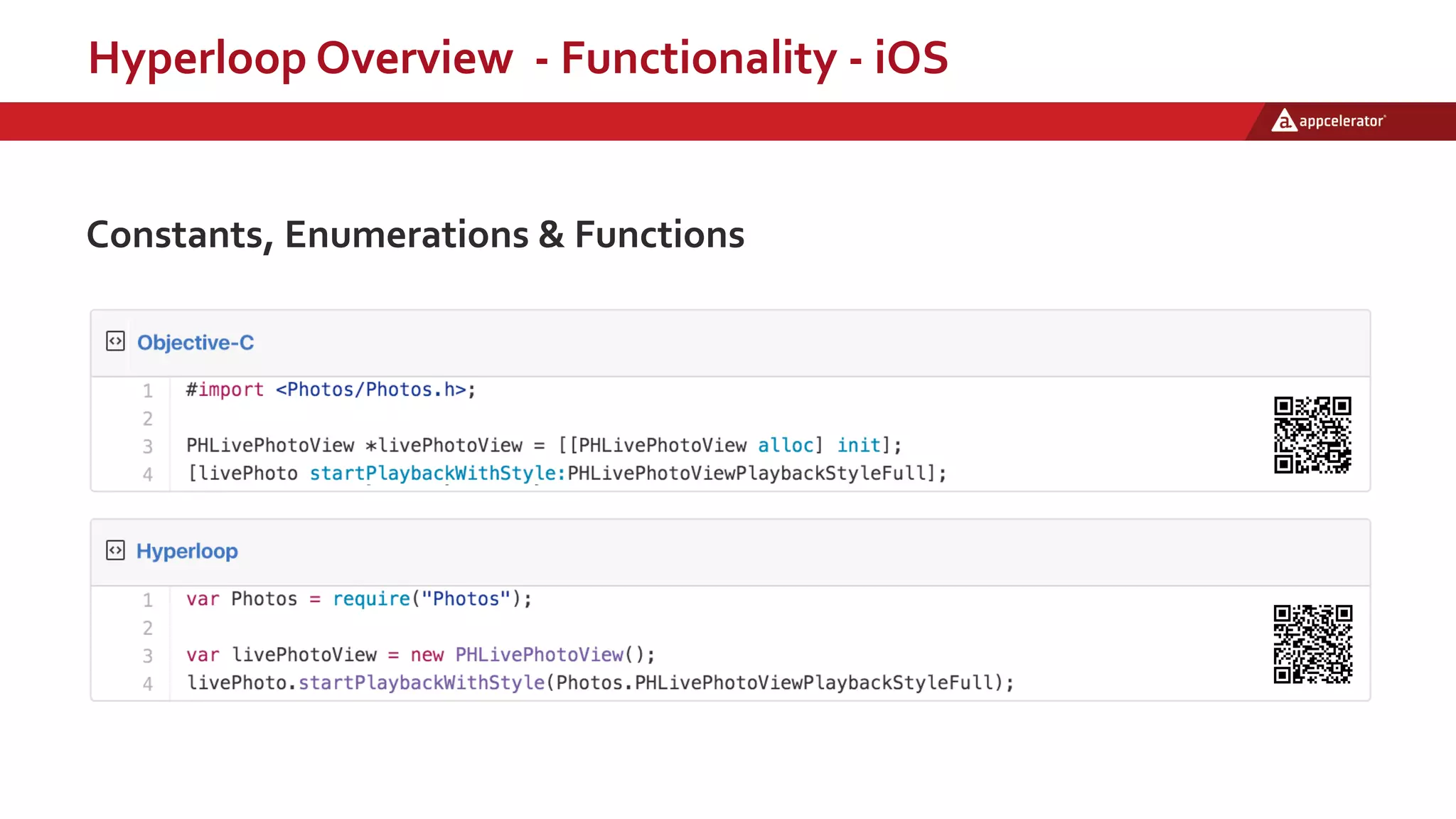Click the appcelerator brand text
Image resolution: width=1456 pixels, height=819 pixels.
click(x=1342, y=121)
